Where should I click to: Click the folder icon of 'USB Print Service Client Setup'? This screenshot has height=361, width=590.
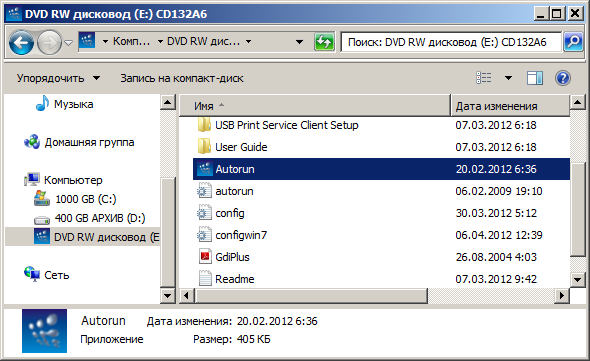204,124
